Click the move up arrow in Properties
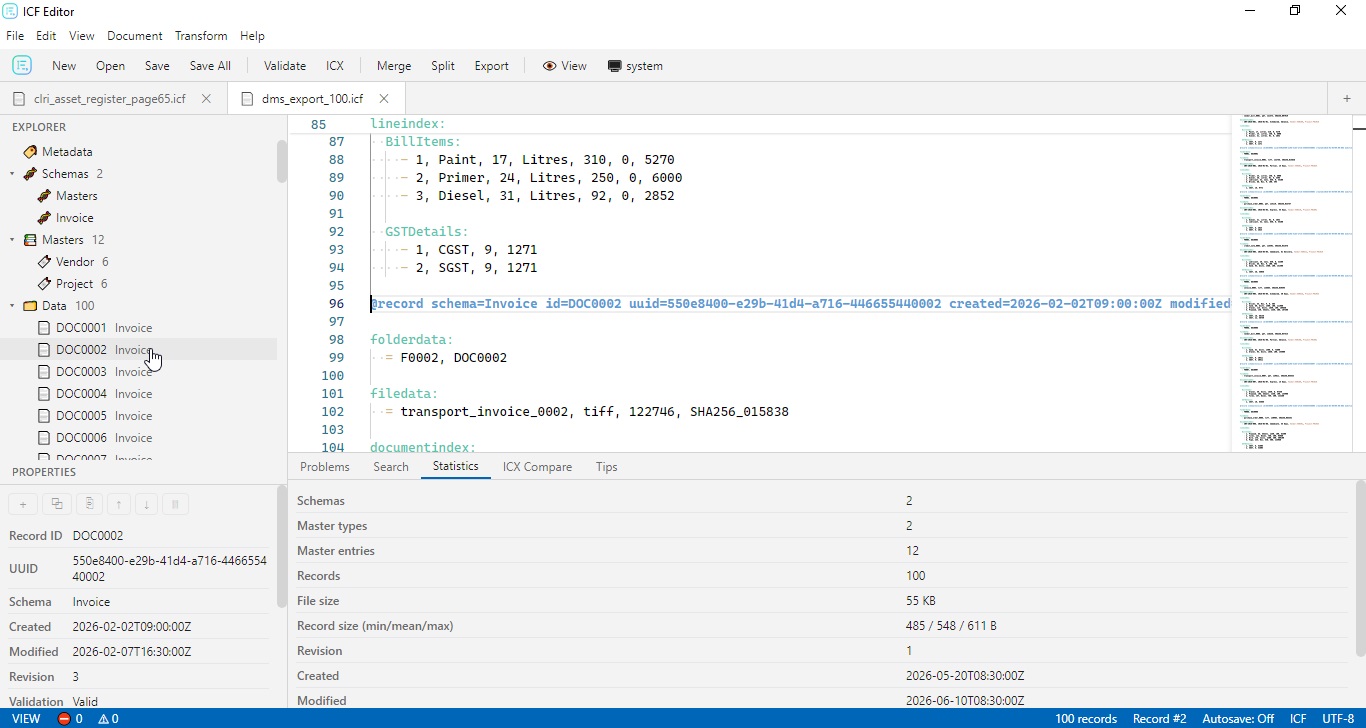Screen dimensions: 1366x728 [118, 504]
